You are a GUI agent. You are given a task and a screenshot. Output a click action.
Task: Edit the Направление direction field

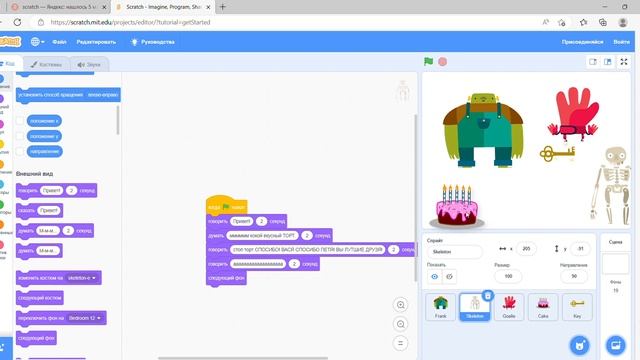coord(574,276)
